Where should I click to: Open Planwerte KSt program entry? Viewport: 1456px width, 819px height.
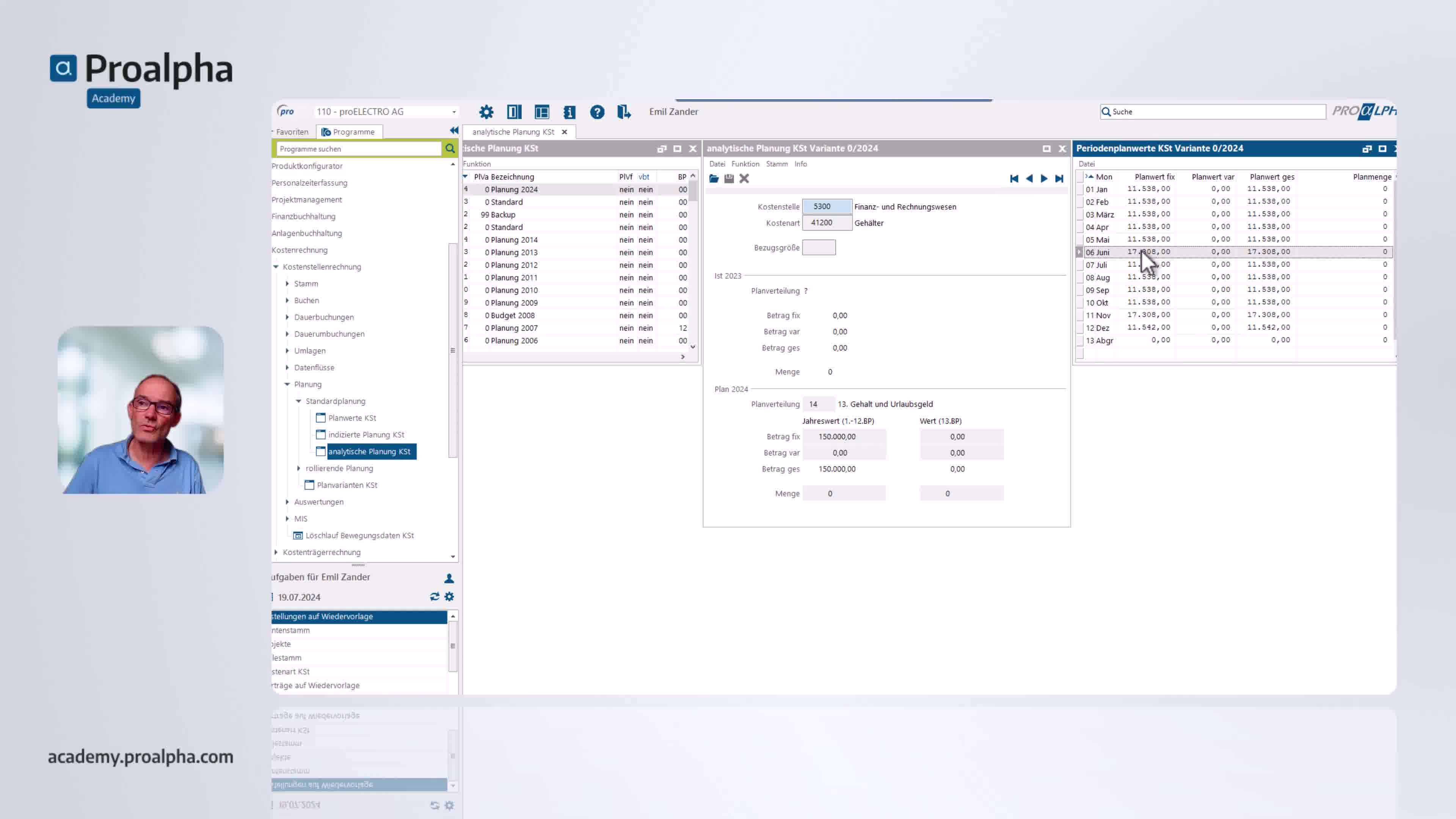[x=351, y=418]
